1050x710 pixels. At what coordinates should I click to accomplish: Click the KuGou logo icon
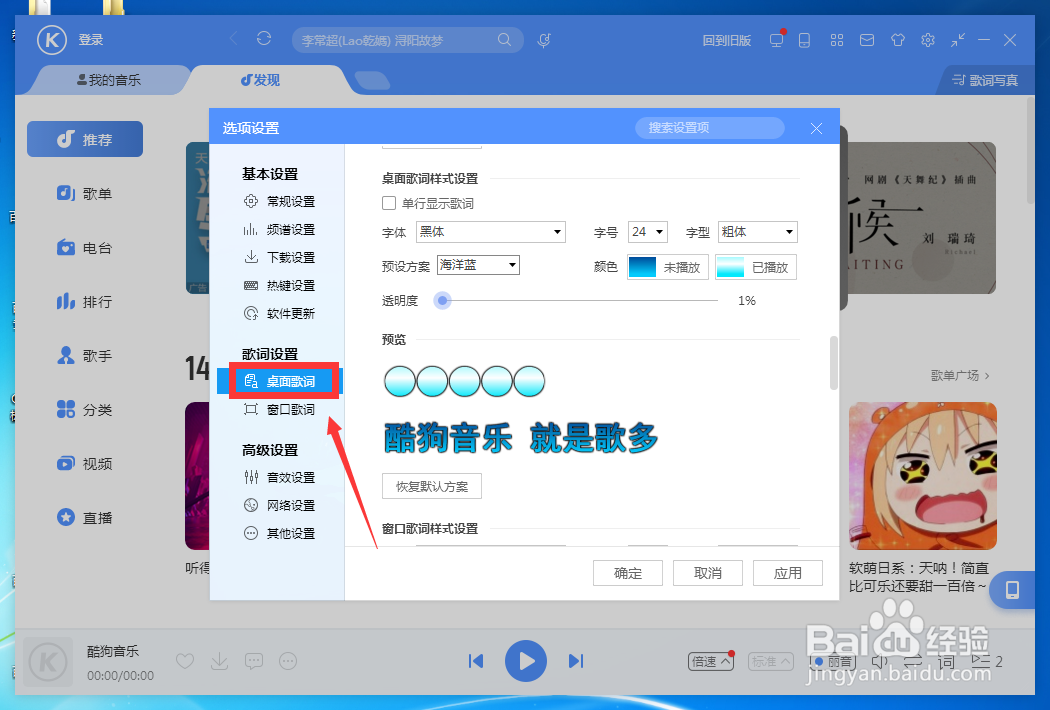[52, 40]
